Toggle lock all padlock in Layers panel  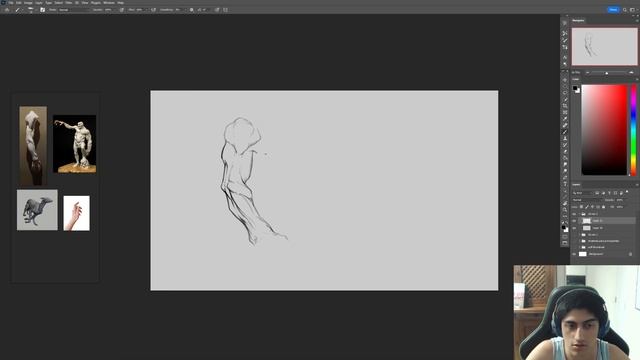coord(604,207)
